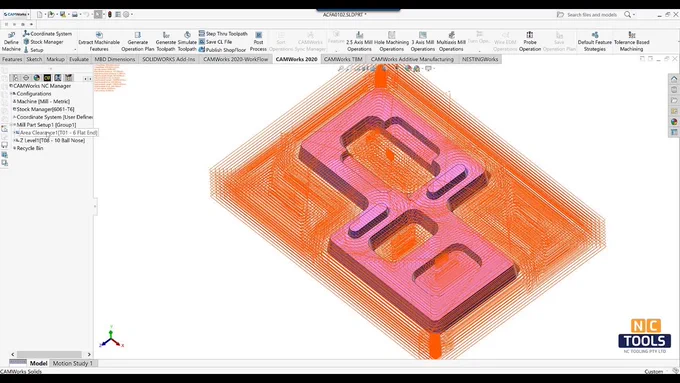Viewport: 680px width, 383px height.
Task: Click the tree panel horizontal scrollbar
Action: coord(49,354)
